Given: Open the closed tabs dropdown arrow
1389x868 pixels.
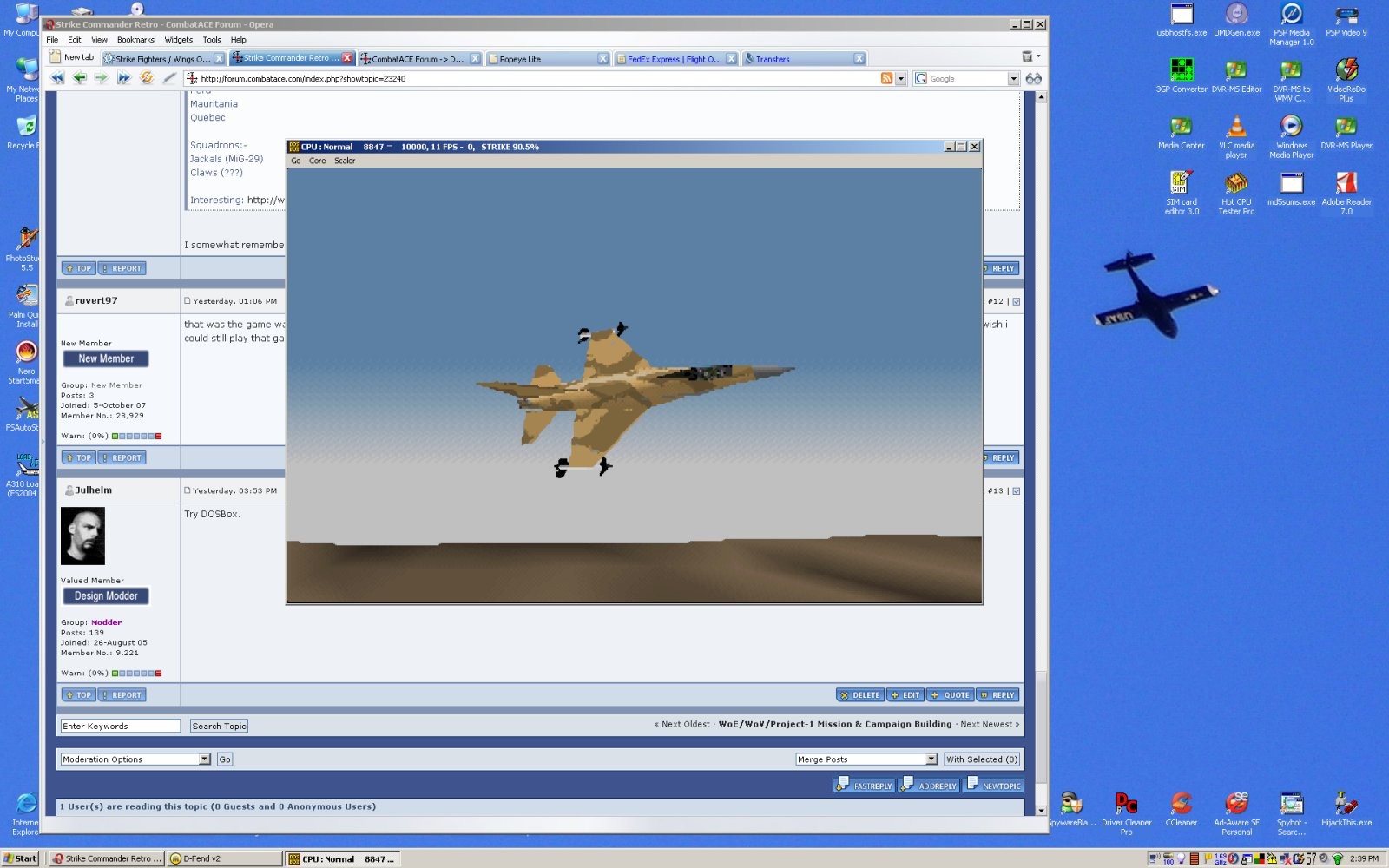Looking at the screenshot, I should pyautogui.click(x=1038, y=56).
